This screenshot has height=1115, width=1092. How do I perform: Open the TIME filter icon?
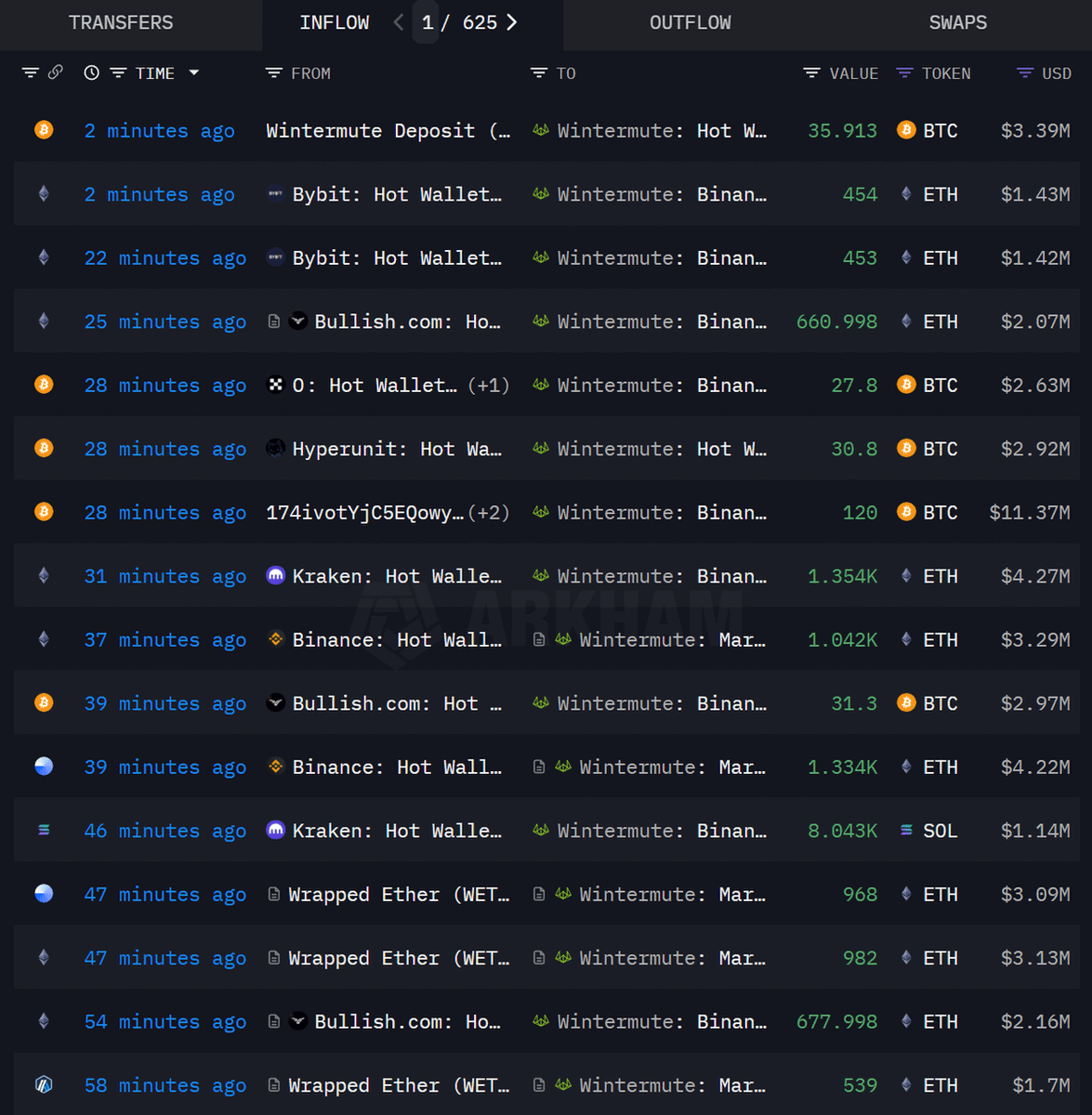coord(118,72)
